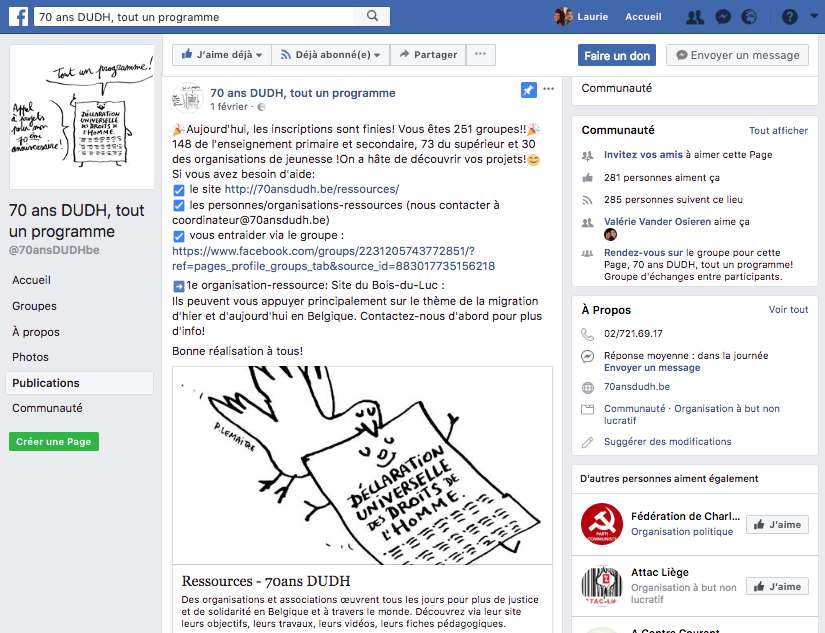Click the search magnifier icon
825x633 pixels.
373,16
